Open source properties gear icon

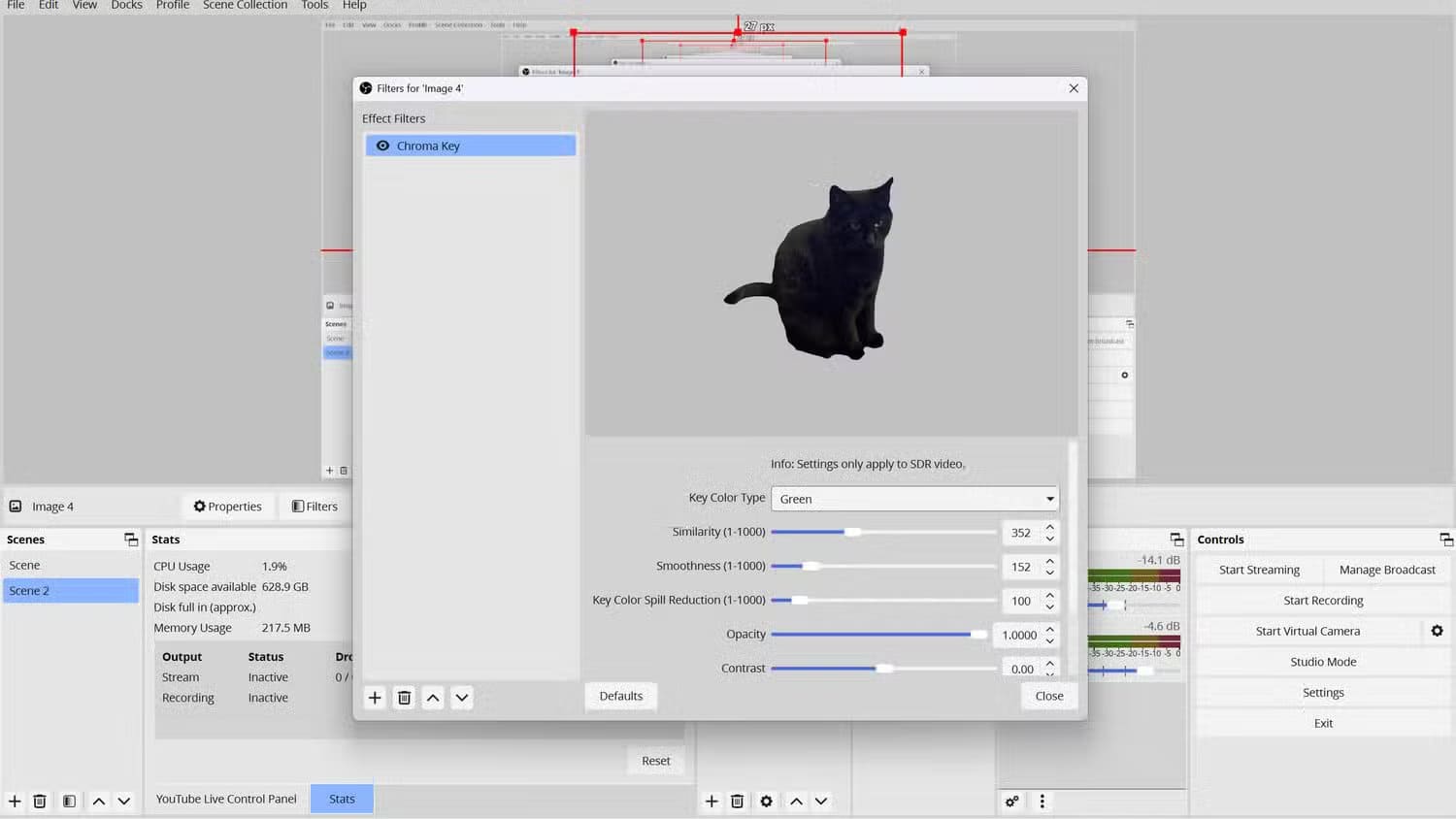[x=766, y=802]
